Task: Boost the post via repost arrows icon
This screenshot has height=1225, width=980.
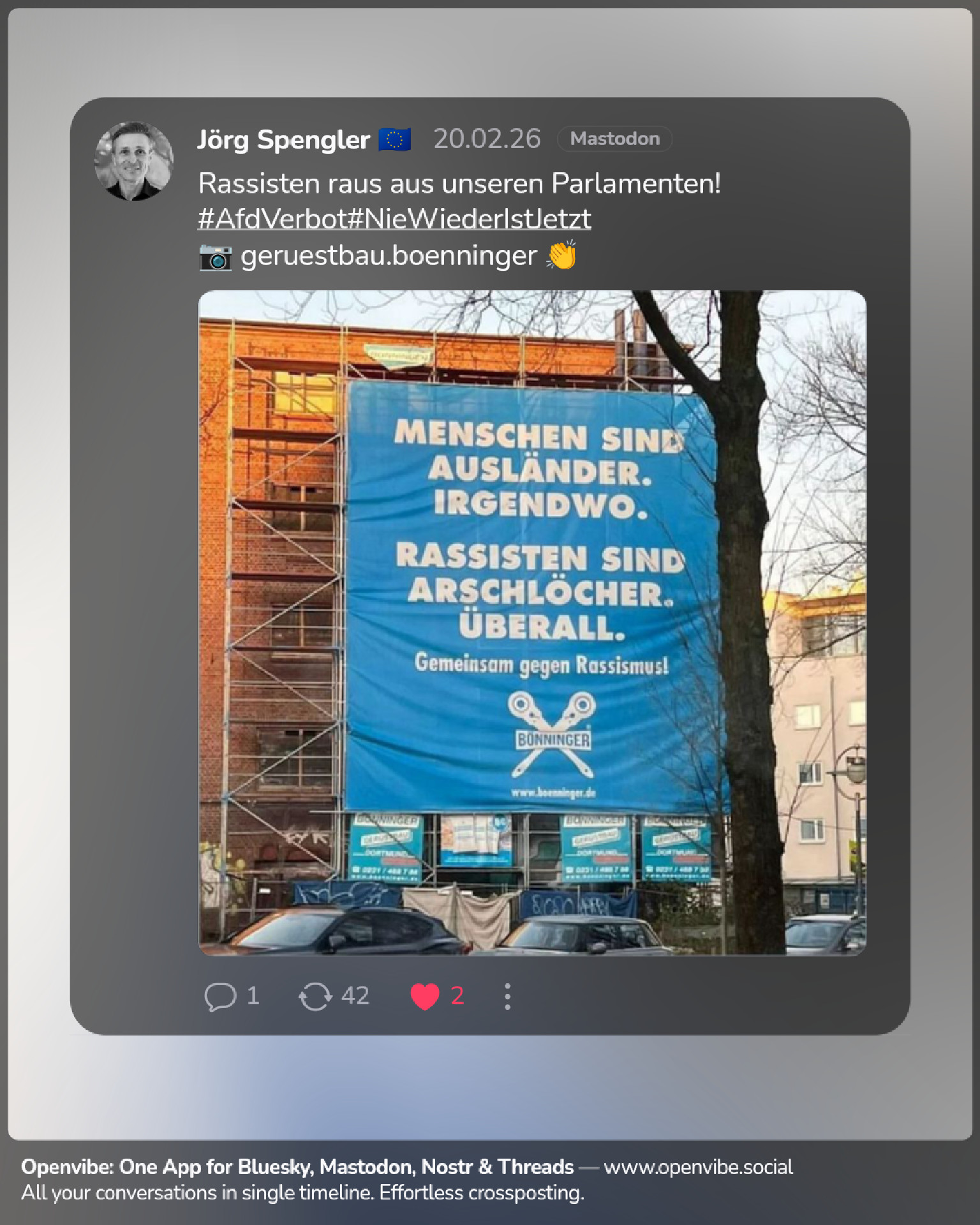Action: pyautogui.click(x=315, y=996)
